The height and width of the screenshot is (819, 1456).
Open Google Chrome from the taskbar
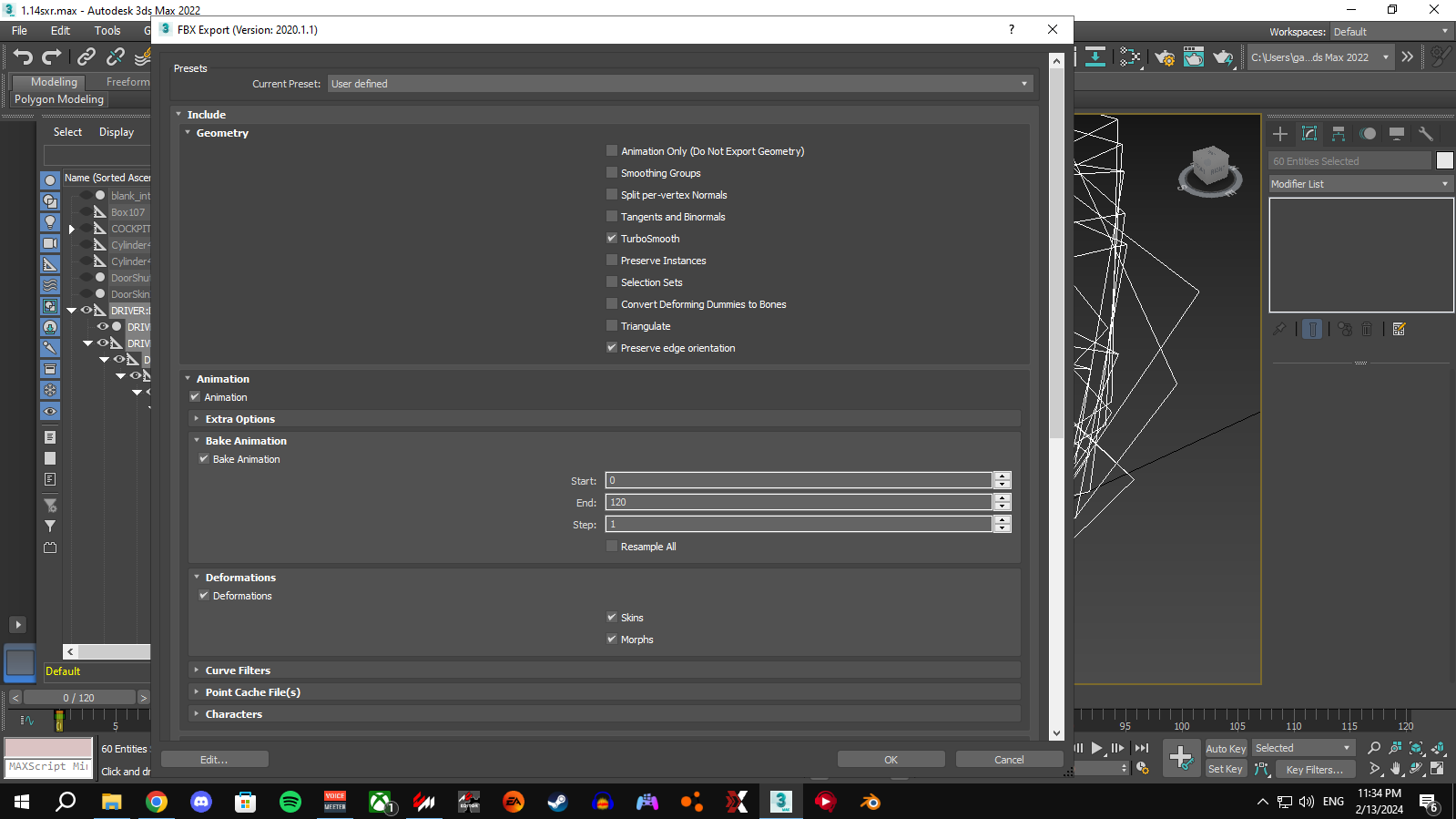[x=157, y=802]
